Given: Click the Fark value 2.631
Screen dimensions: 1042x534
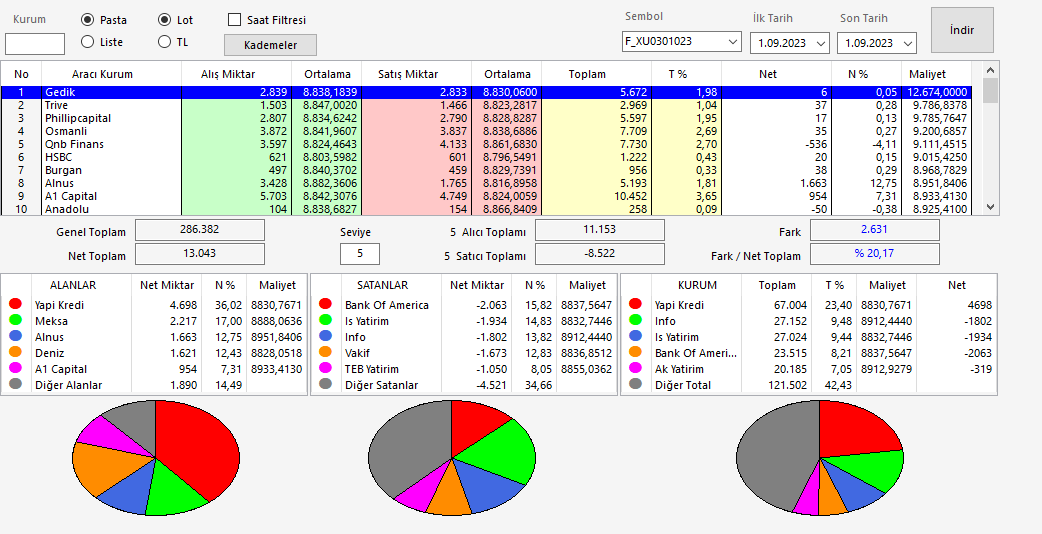Looking at the screenshot, I should point(875,230).
